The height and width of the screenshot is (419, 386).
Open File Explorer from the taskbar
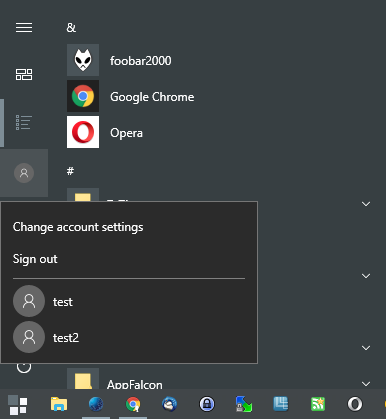59,404
